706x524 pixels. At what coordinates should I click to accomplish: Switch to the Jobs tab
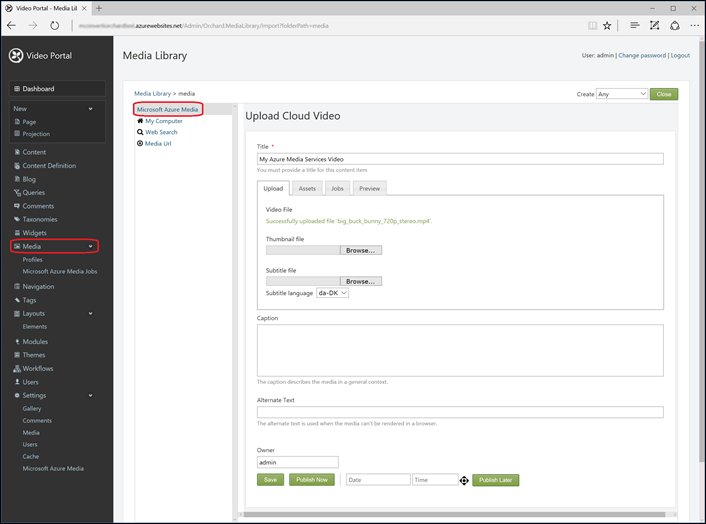point(337,188)
